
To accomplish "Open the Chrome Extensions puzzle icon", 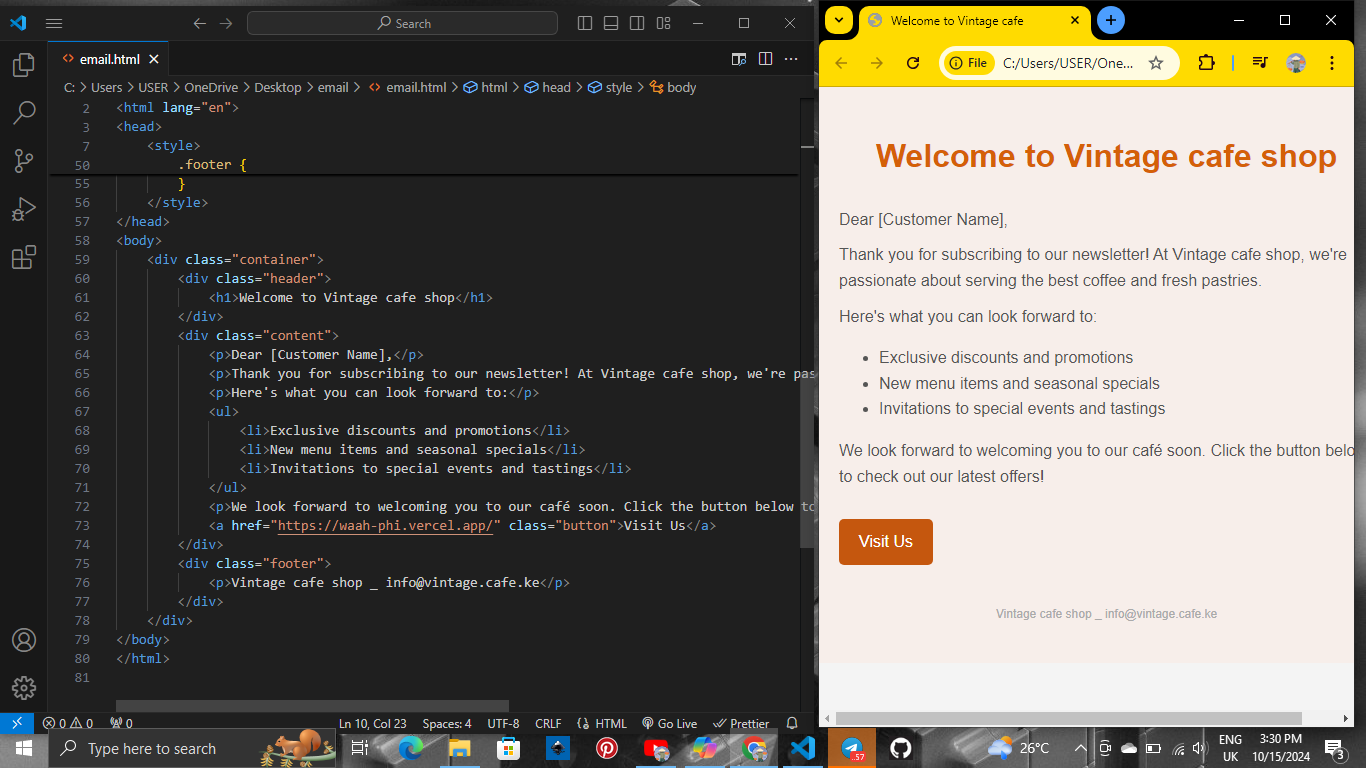I will (1206, 63).
